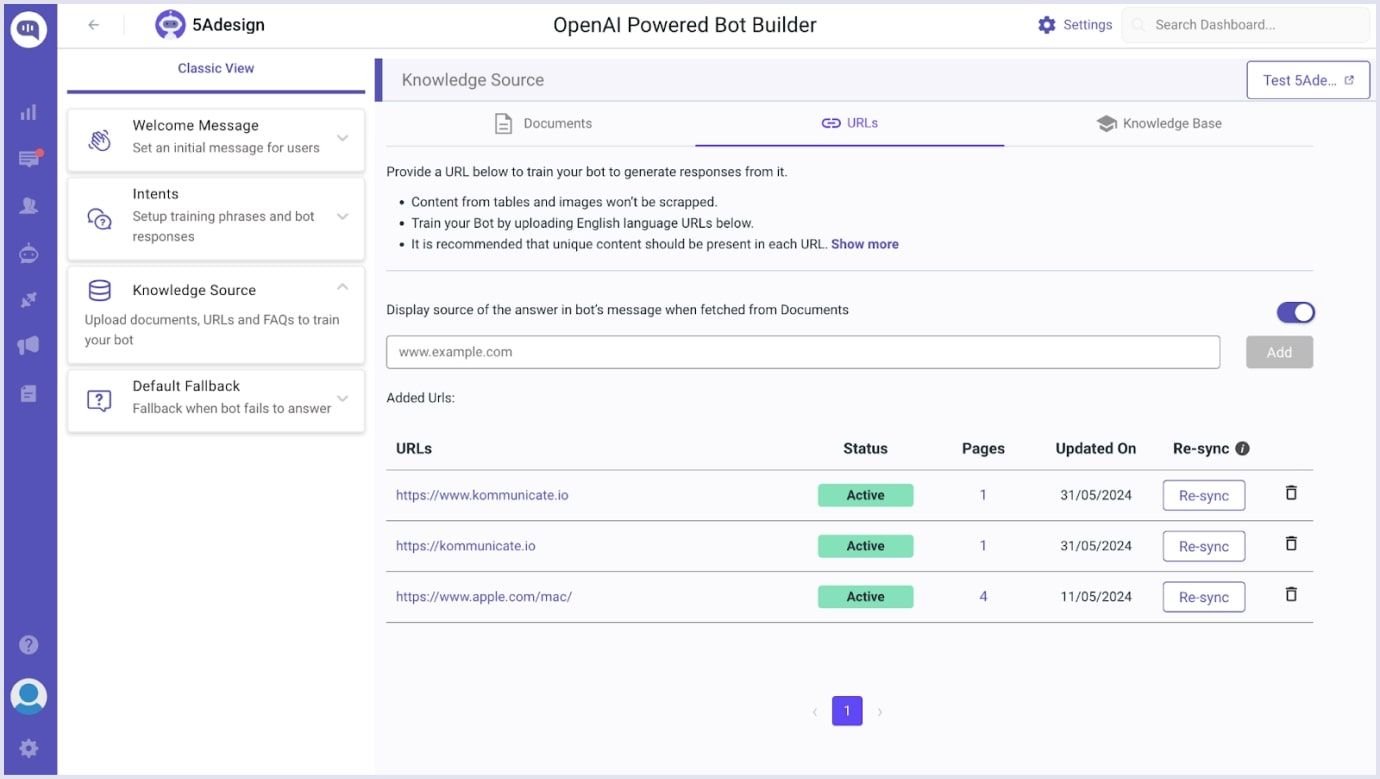Expand the Default Fallback section chevron
This screenshot has width=1380, height=779.
tap(342, 398)
